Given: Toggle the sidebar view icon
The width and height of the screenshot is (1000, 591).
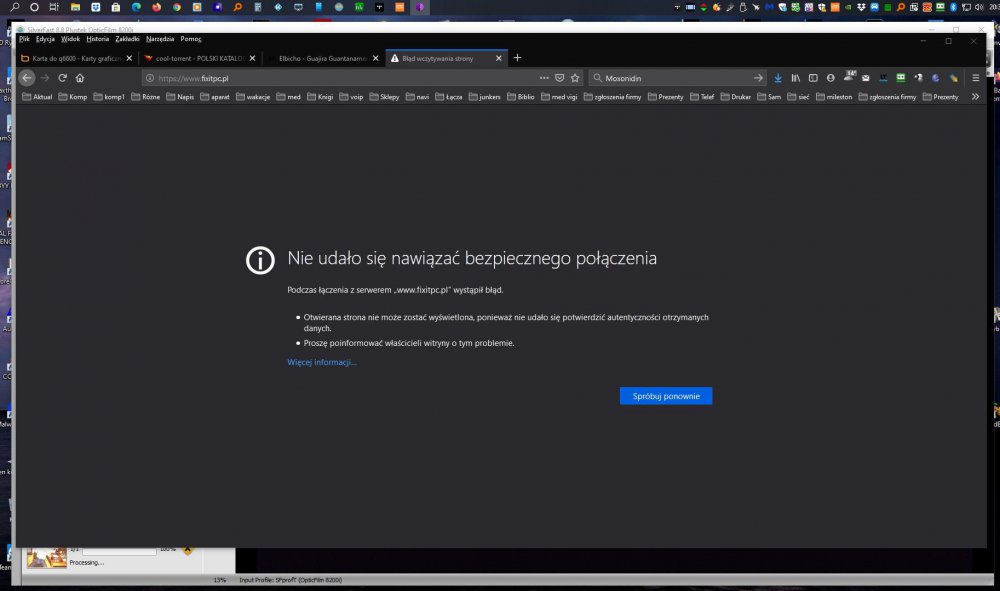Looking at the screenshot, I should click(x=813, y=78).
